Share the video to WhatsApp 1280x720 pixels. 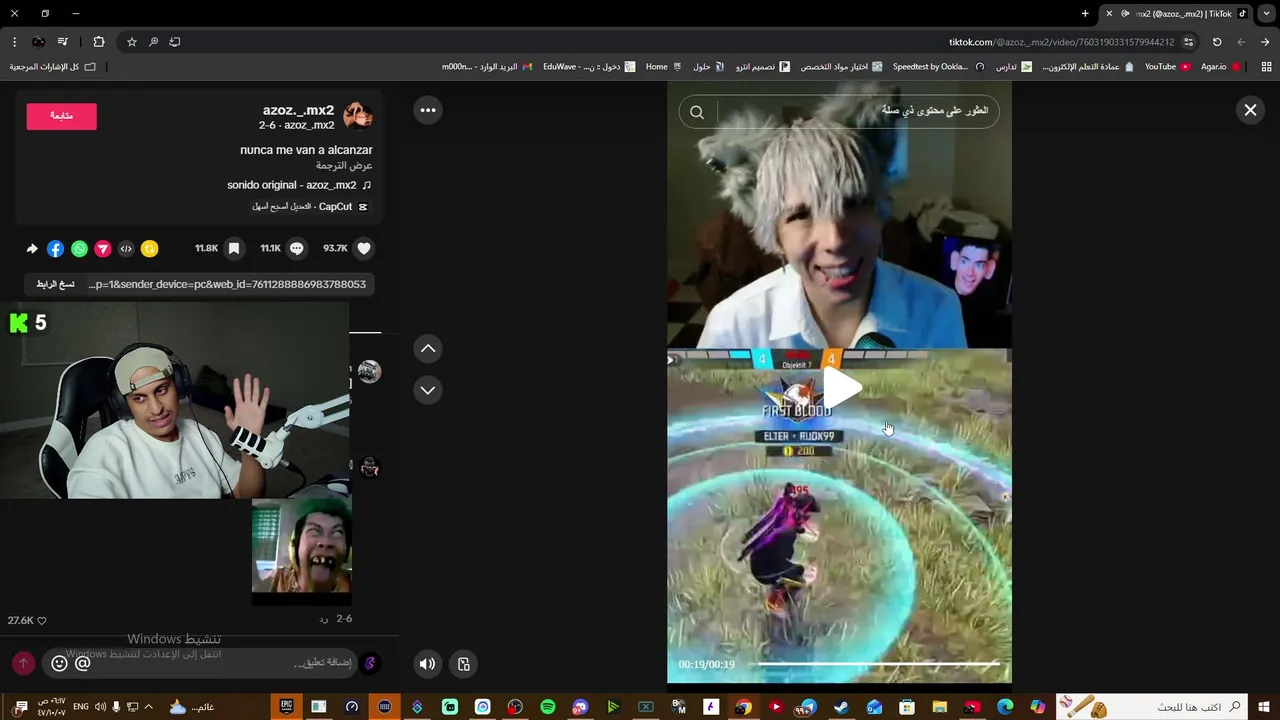(x=79, y=249)
